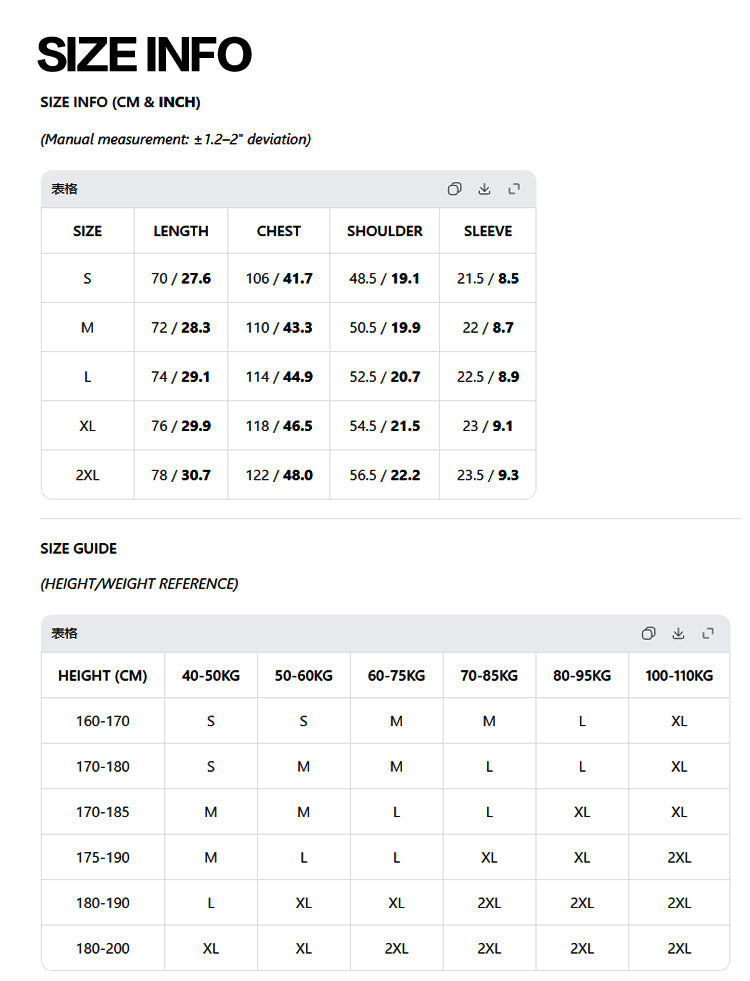The height and width of the screenshot is (981, 750).
Task: Select the HEIGHT (CM) column header
Action: (x=103, y=676)
